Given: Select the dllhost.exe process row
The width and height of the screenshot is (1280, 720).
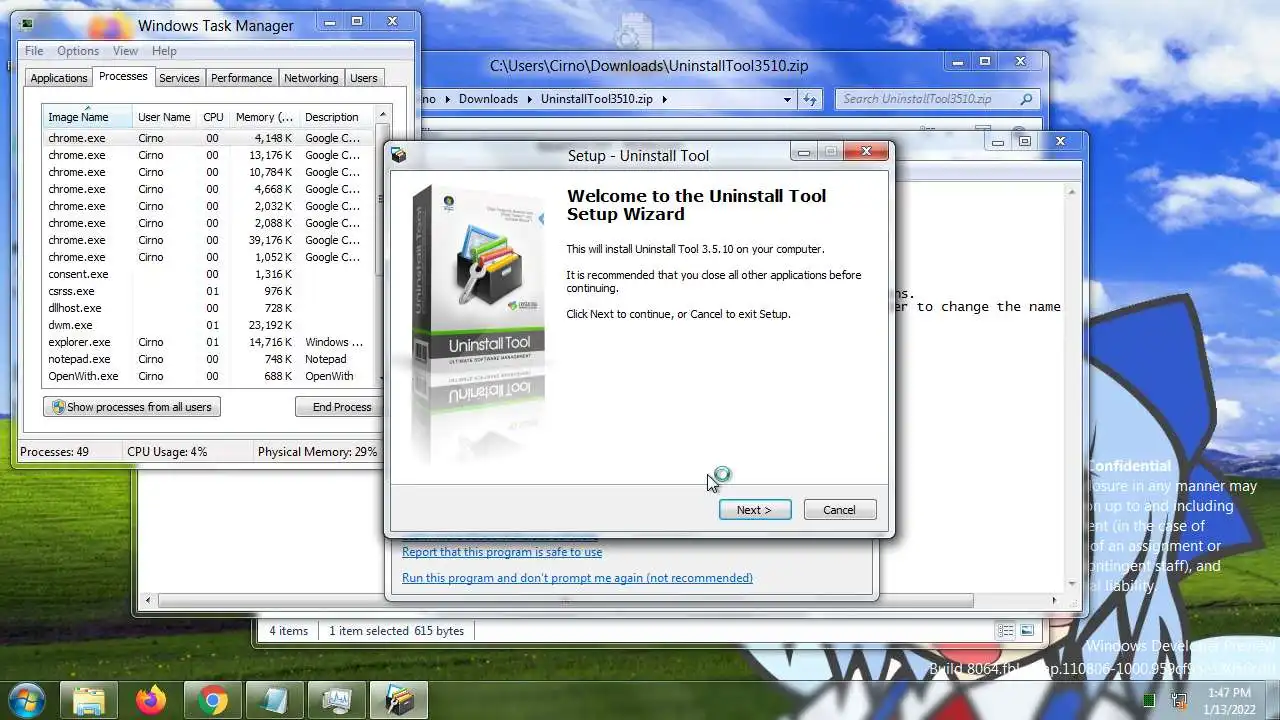Looking at the screenshot, I should pos(208,308).
